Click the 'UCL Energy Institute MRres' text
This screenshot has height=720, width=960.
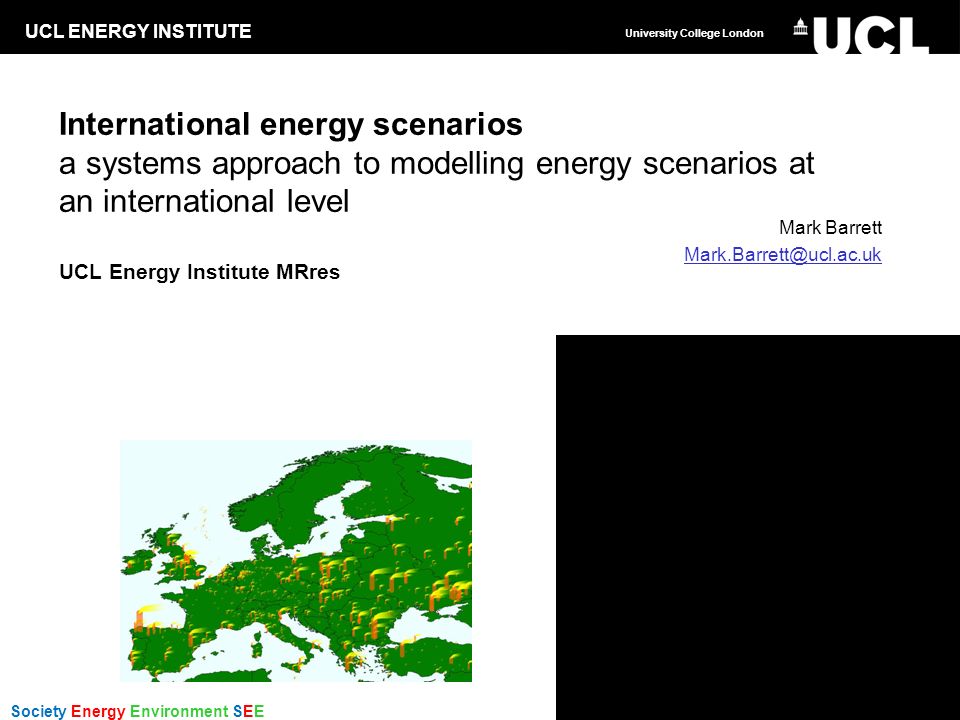click(200, 272)
